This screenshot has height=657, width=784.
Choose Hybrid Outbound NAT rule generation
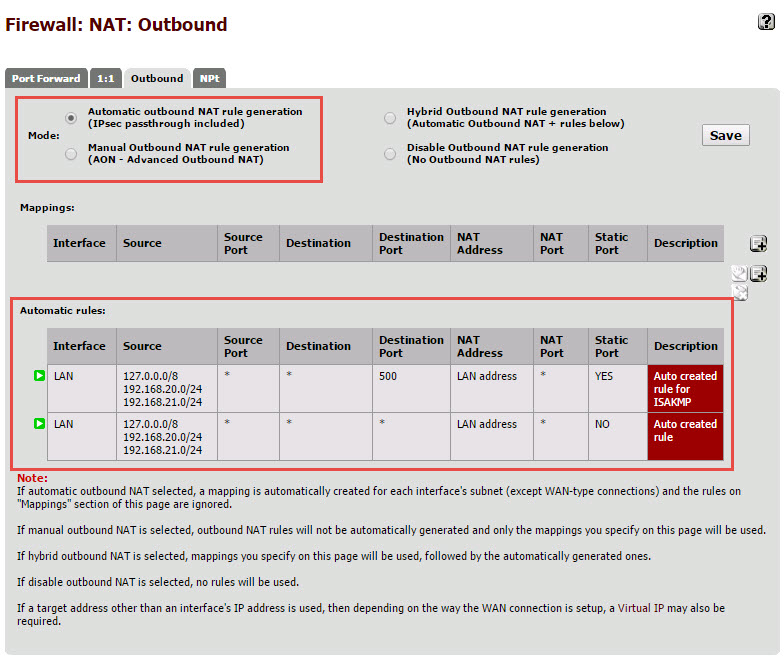coord(390,118)
